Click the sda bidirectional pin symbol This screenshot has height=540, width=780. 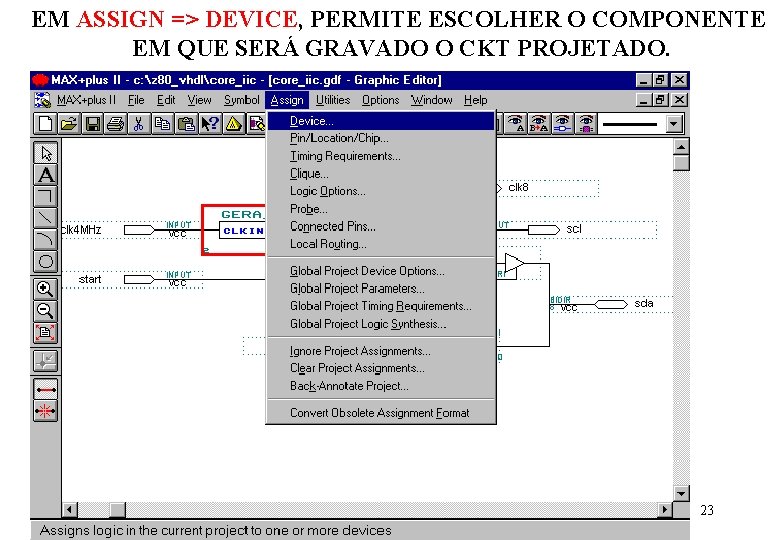(611, 304)
